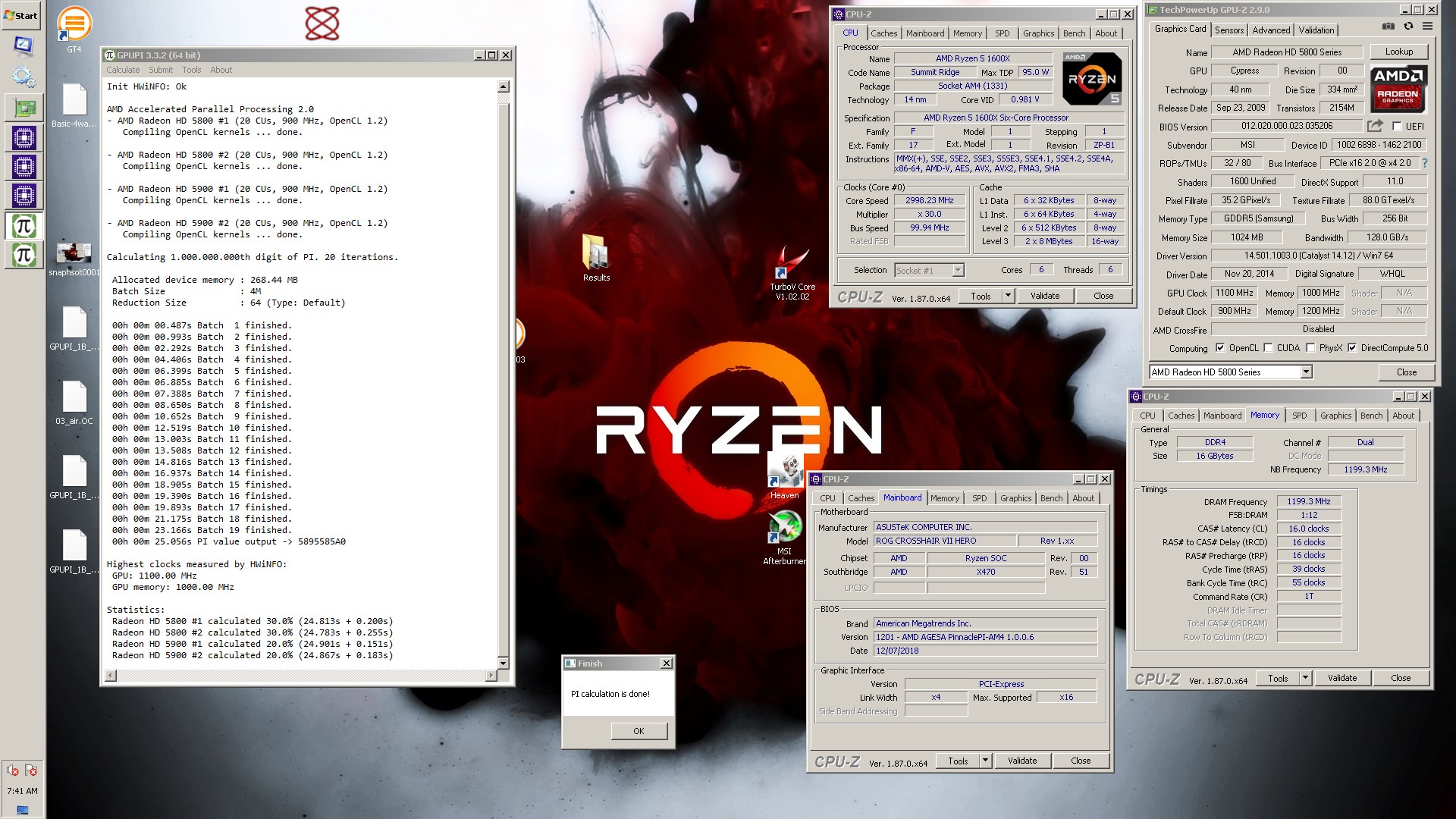Open the GT4 desktop shortcut
Viewport: 1456px width, 819px height.
click(74, 30)
